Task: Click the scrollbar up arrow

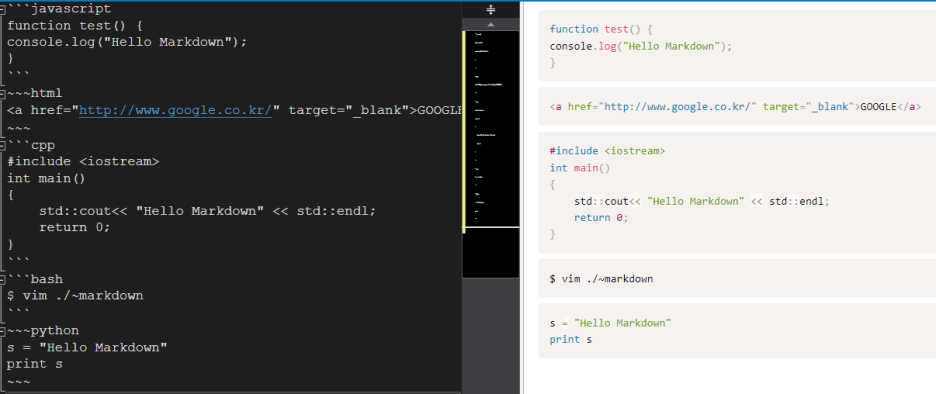Action: [491, 25]
